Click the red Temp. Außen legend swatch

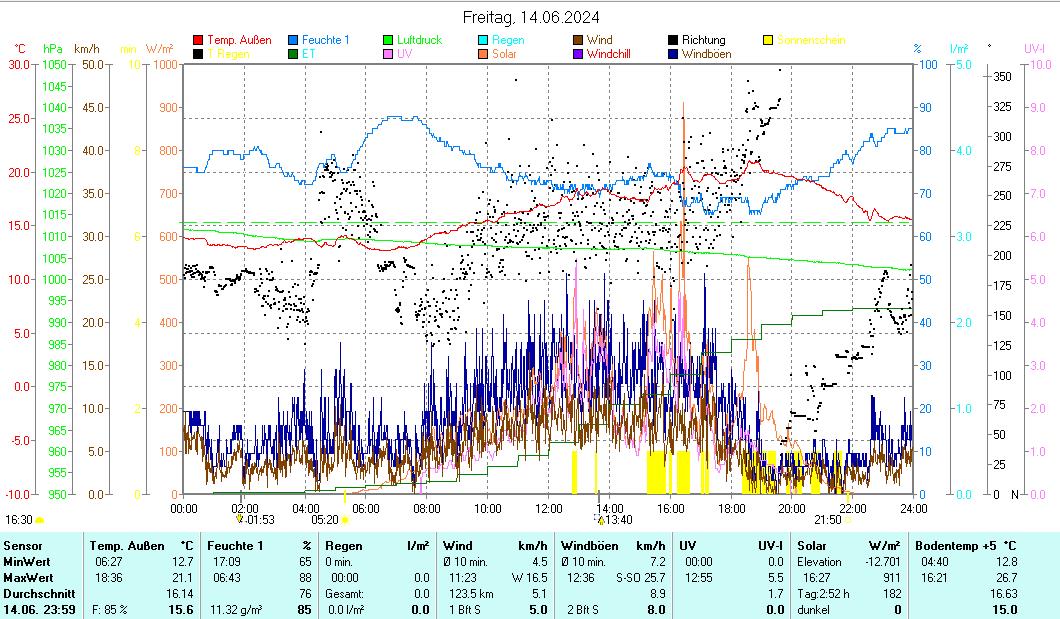198,40
